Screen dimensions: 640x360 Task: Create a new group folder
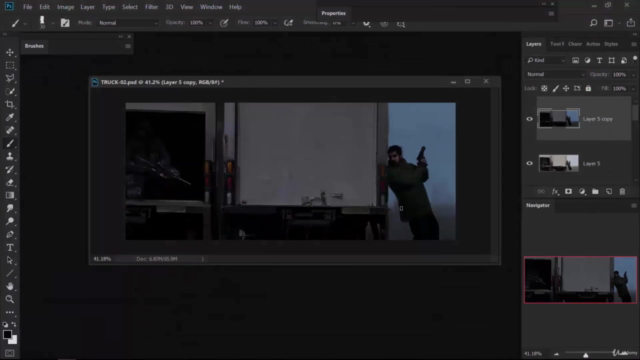(596, 191)
